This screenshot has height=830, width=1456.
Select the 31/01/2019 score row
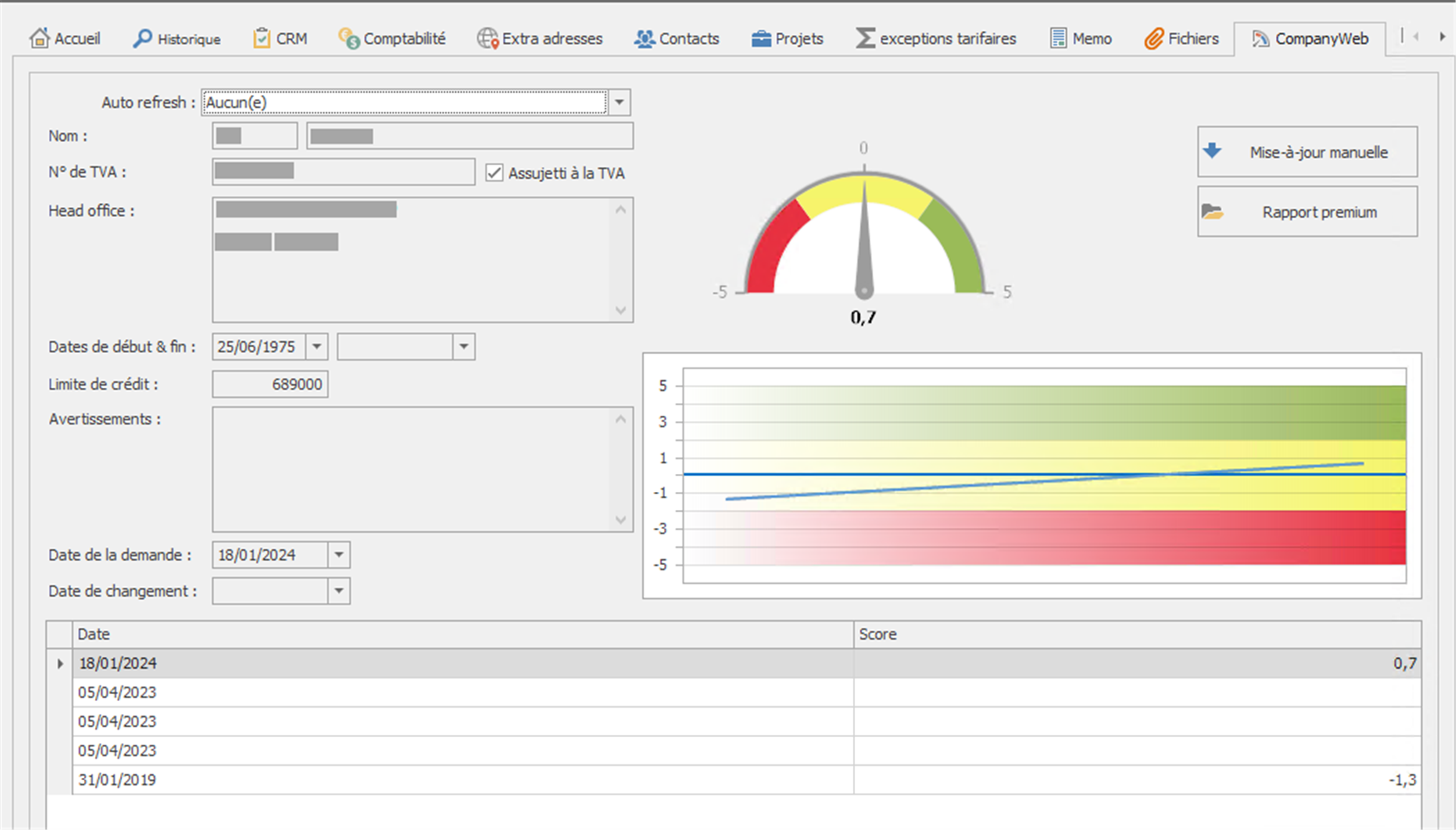[x=453, y=779]
